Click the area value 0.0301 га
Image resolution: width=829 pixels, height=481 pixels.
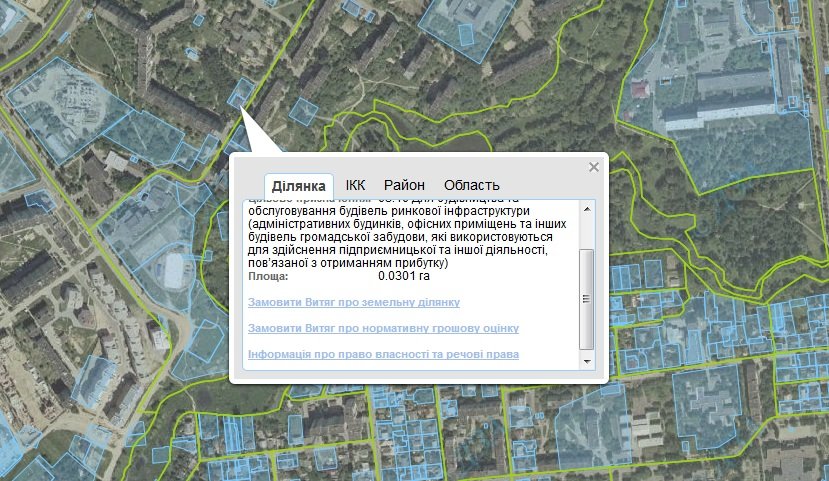coord(404,276)
